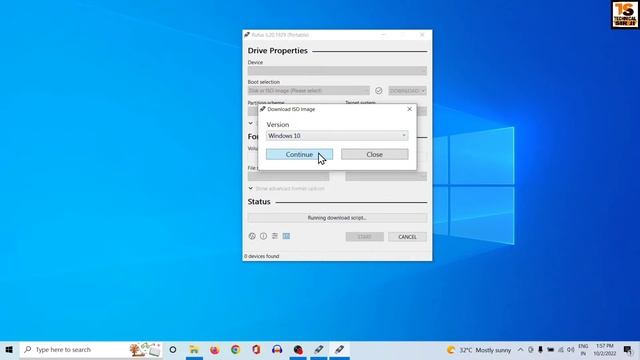640x360 pixels.
Task: Open the headphones app on the taskbar
Action: [x=277, y=350]
